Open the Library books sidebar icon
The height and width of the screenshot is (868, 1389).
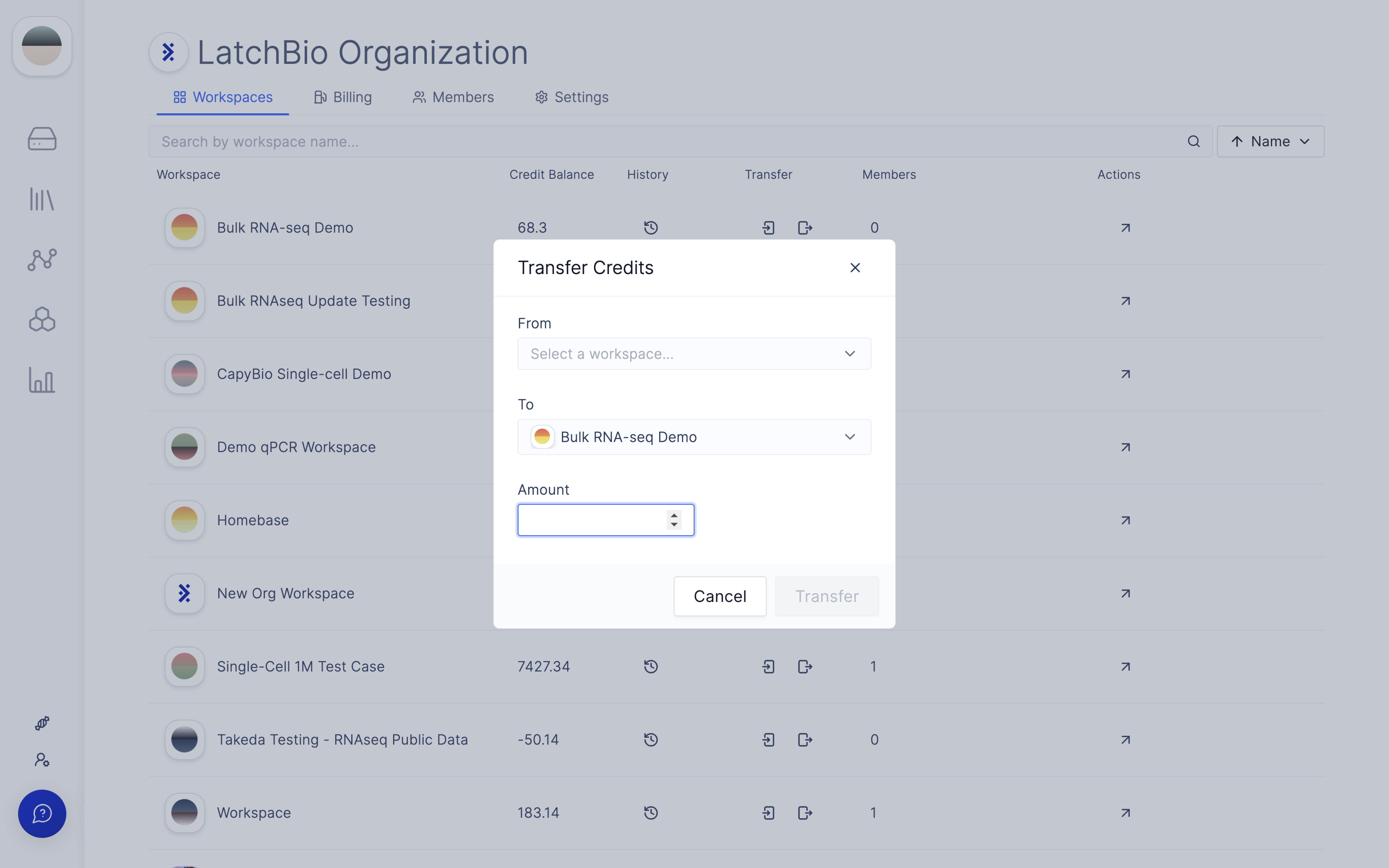coord(42,199)
